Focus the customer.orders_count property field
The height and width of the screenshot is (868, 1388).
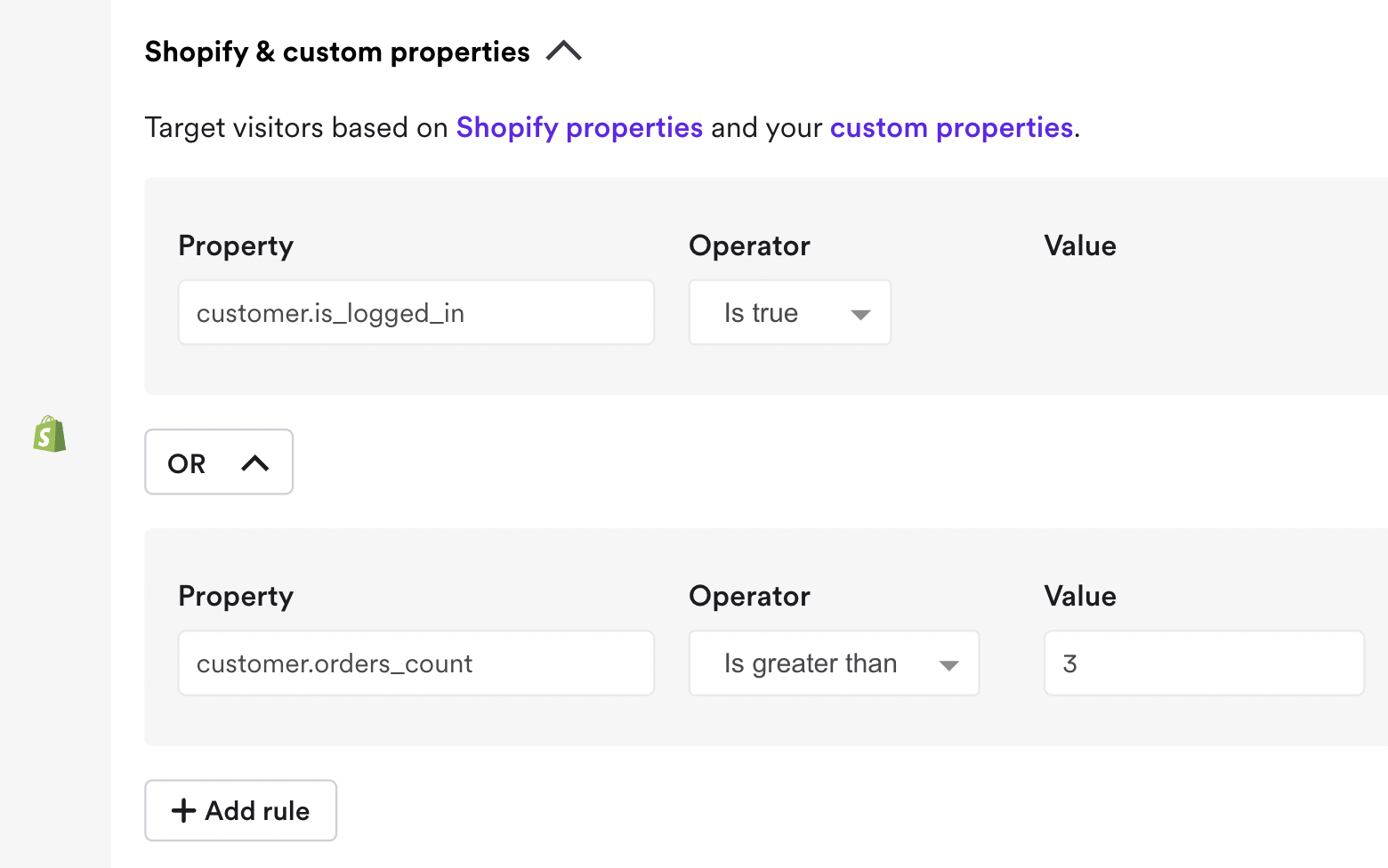416,663
